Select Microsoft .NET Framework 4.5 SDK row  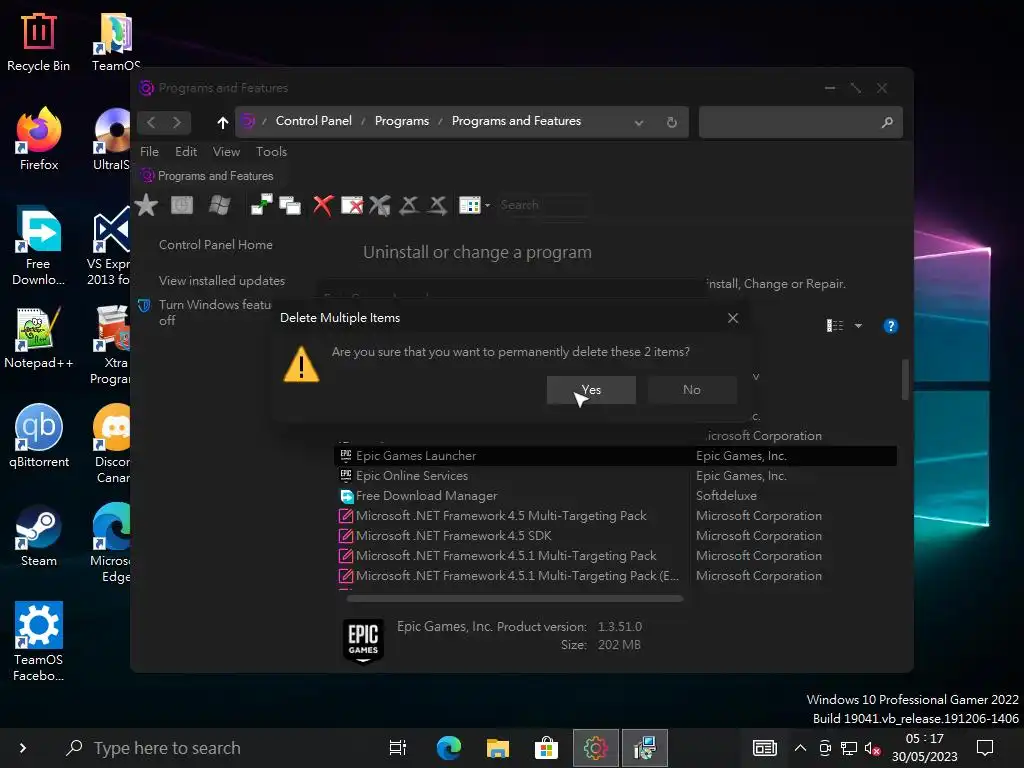coord(615,536)
